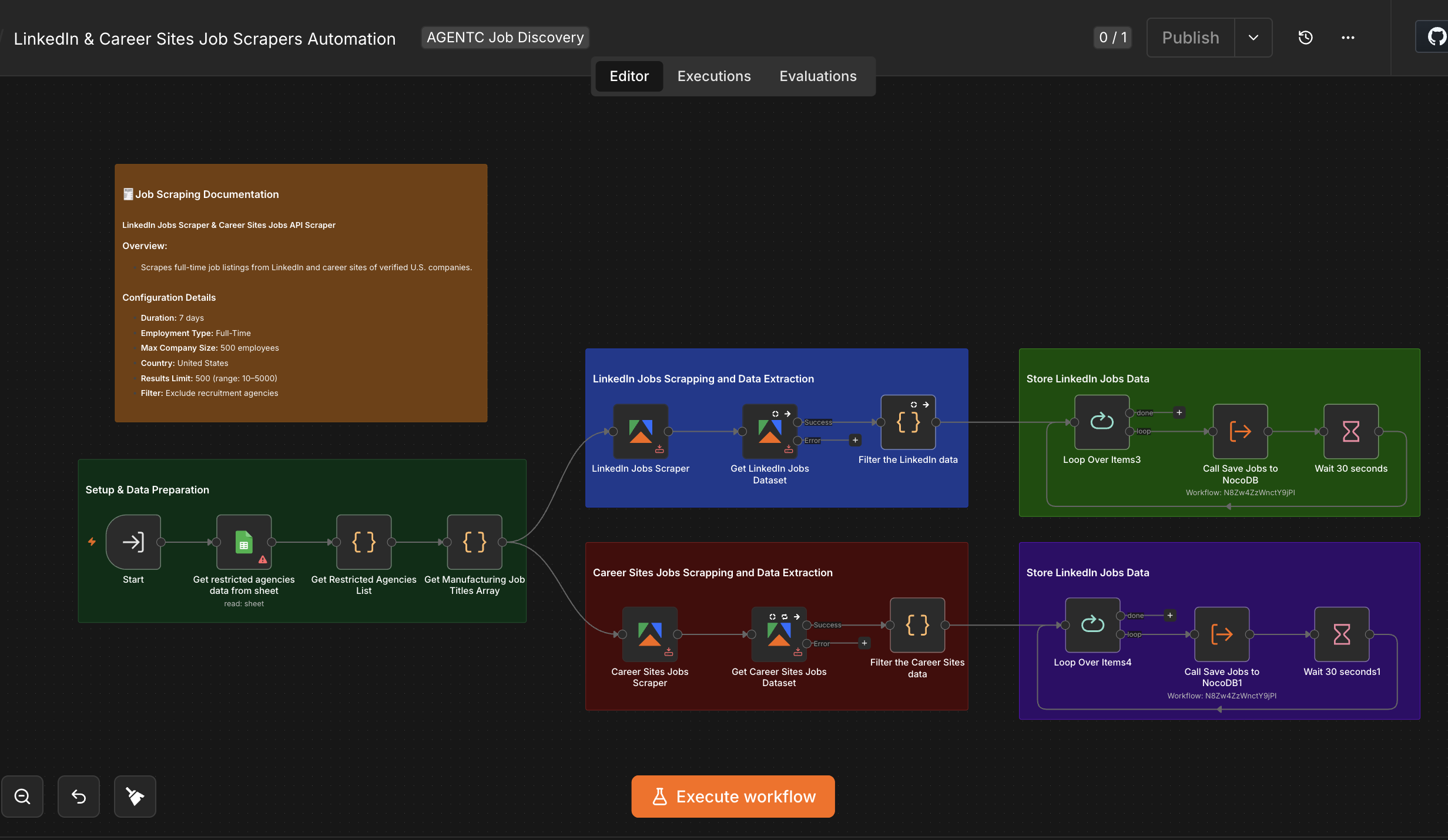The width and height of the screenshot is (1448, 840).
Task: Click the Execute workflow button
Action: pyautogui.click(x=733, y=797)
